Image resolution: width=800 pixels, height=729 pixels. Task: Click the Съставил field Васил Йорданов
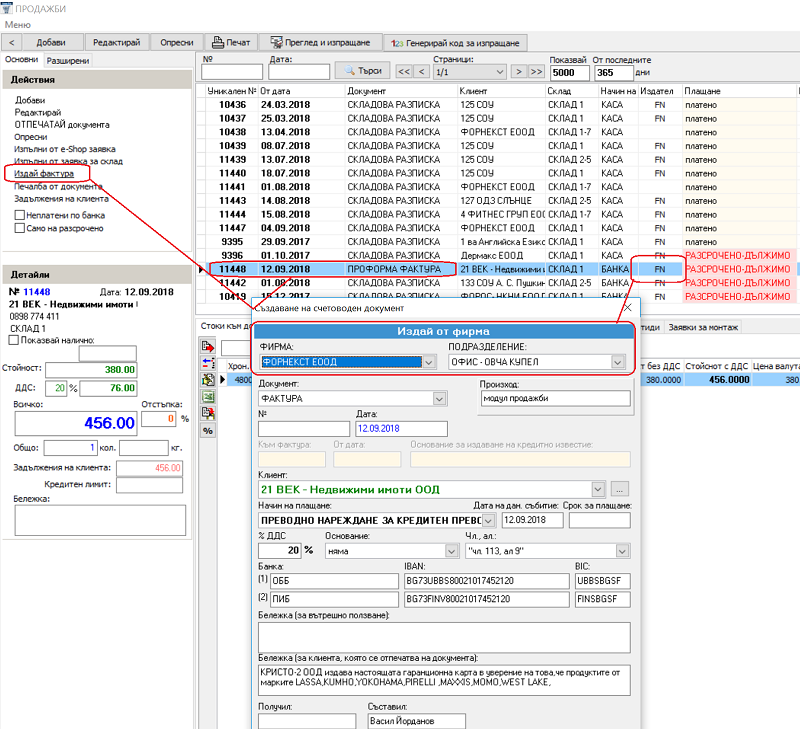[x=417, y=721]
